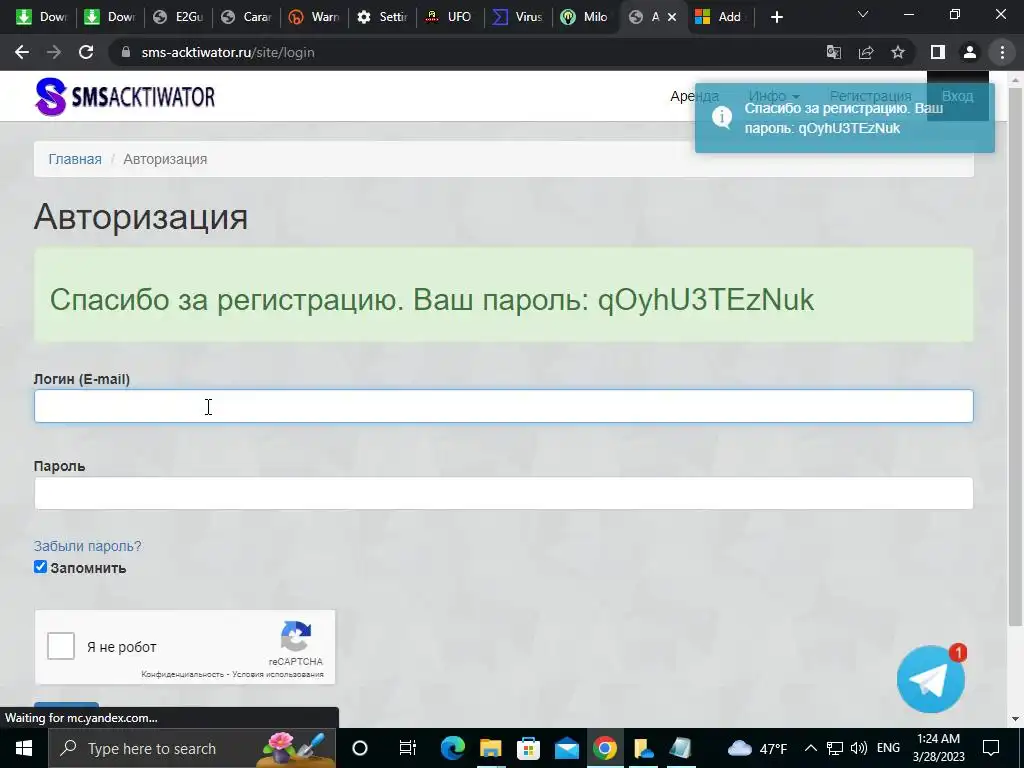The height and width of the screenshot is (768, 1024).
Task: Click the Главная breadcrumb link
Action: tap(75, 159)
